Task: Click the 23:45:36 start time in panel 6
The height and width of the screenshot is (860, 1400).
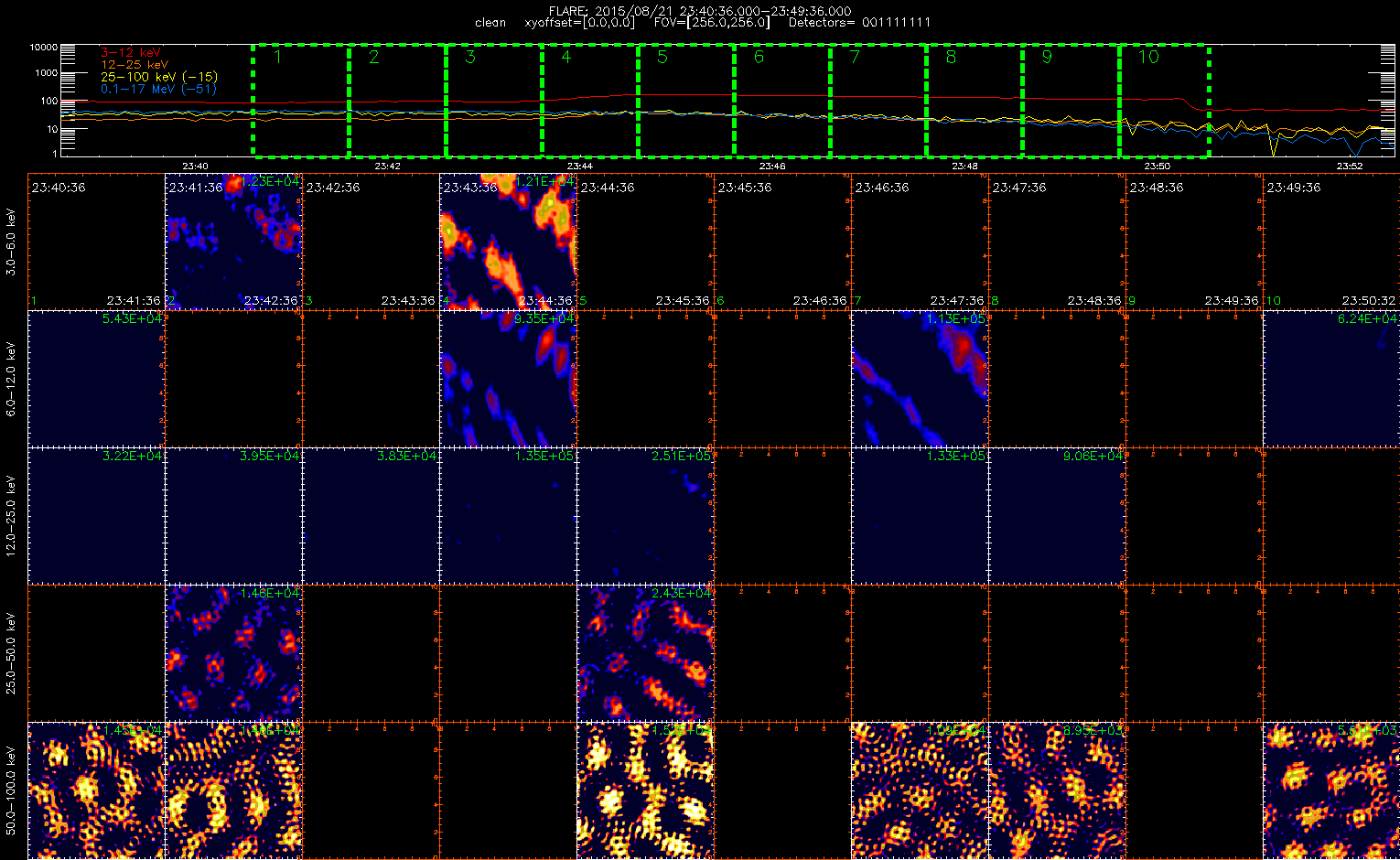Action: pyautogui.click(x=745, y=187)
